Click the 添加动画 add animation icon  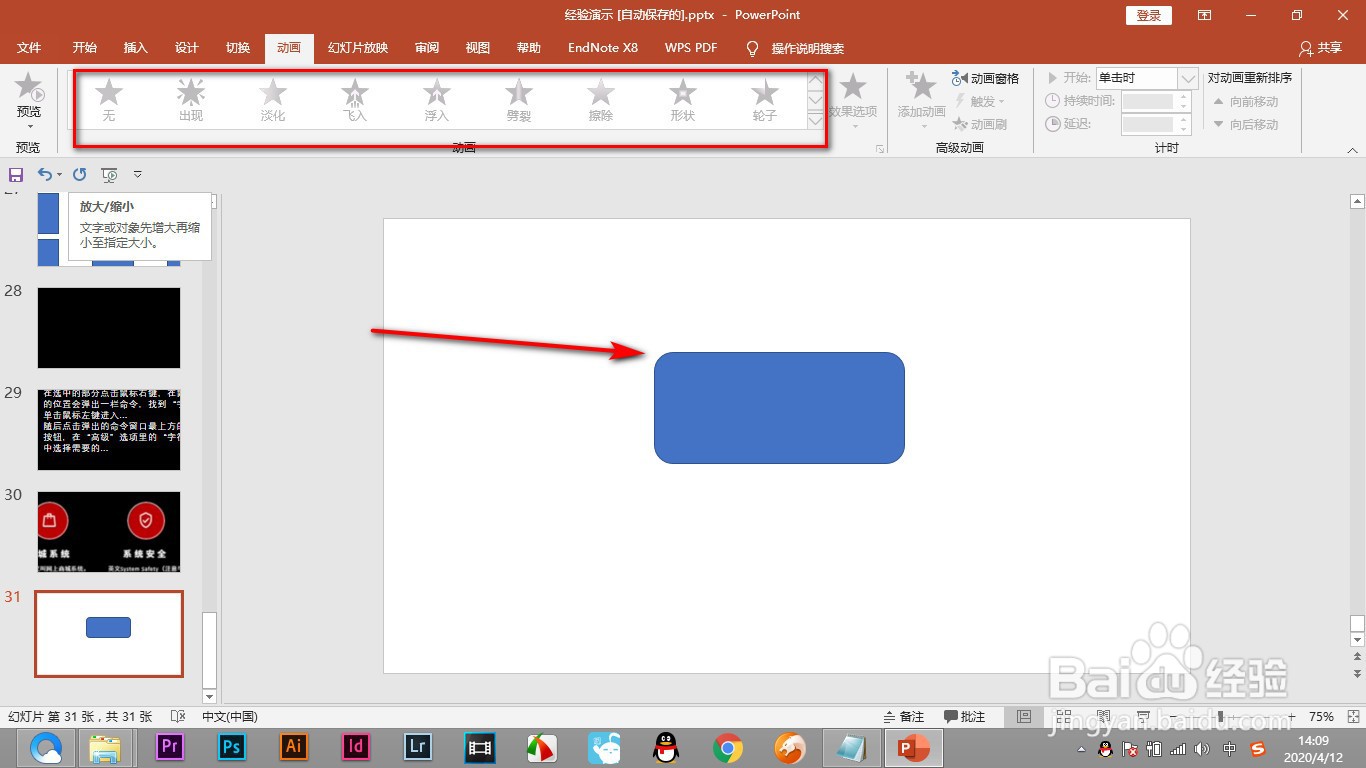pyautogui.click(x=921, y=86)
